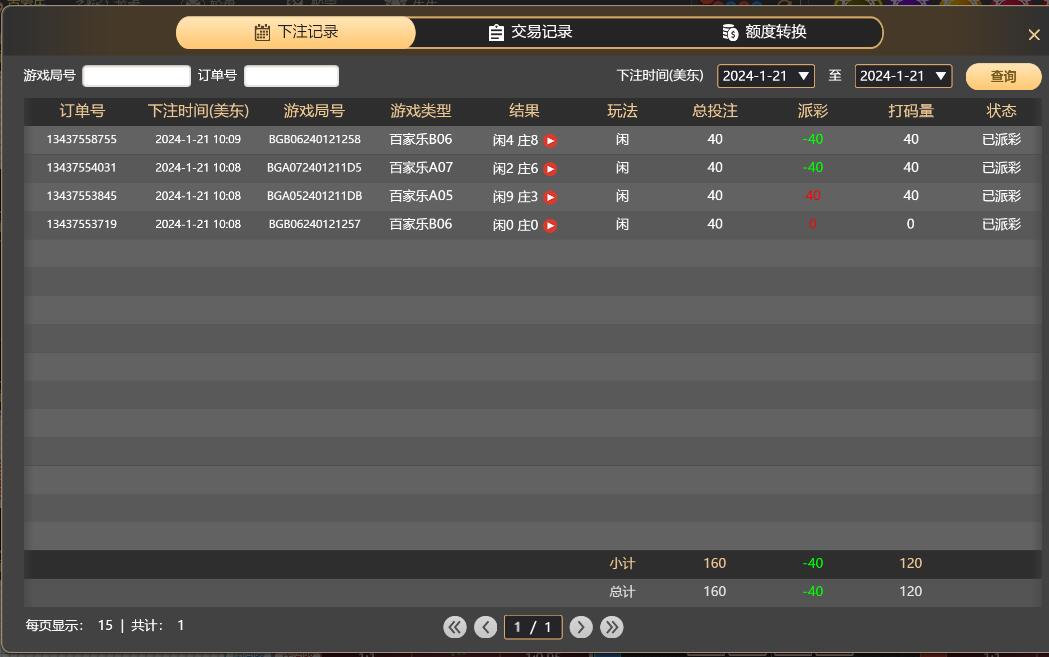Select order number 13437553719
1049x657 pixels.
point(82,224)
